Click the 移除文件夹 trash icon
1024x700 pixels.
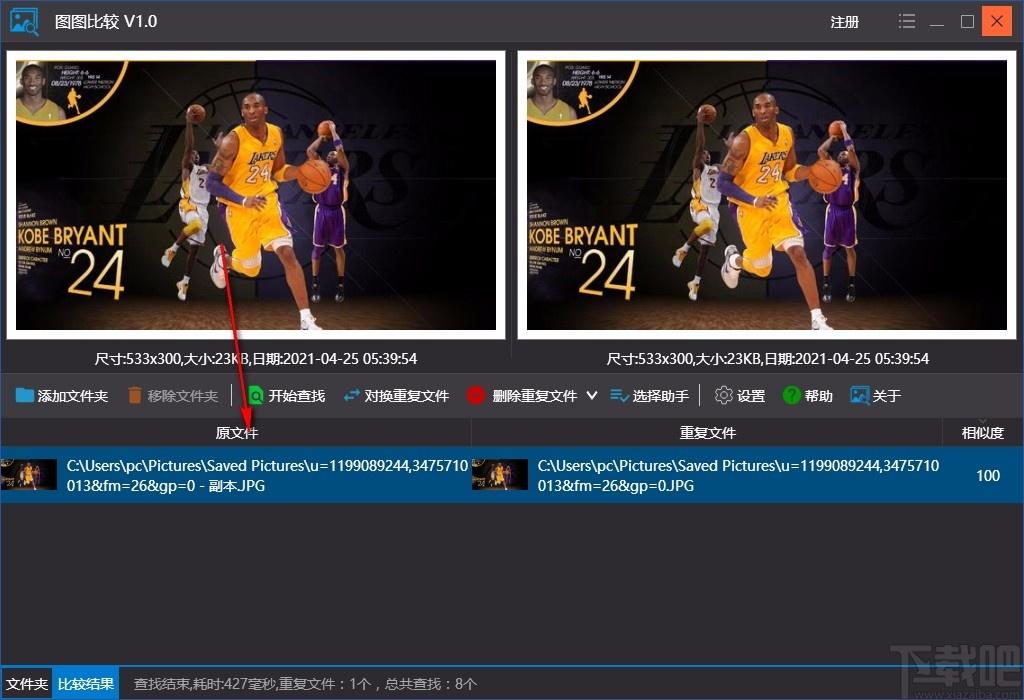pyautogui.click(x=135, y=395)
